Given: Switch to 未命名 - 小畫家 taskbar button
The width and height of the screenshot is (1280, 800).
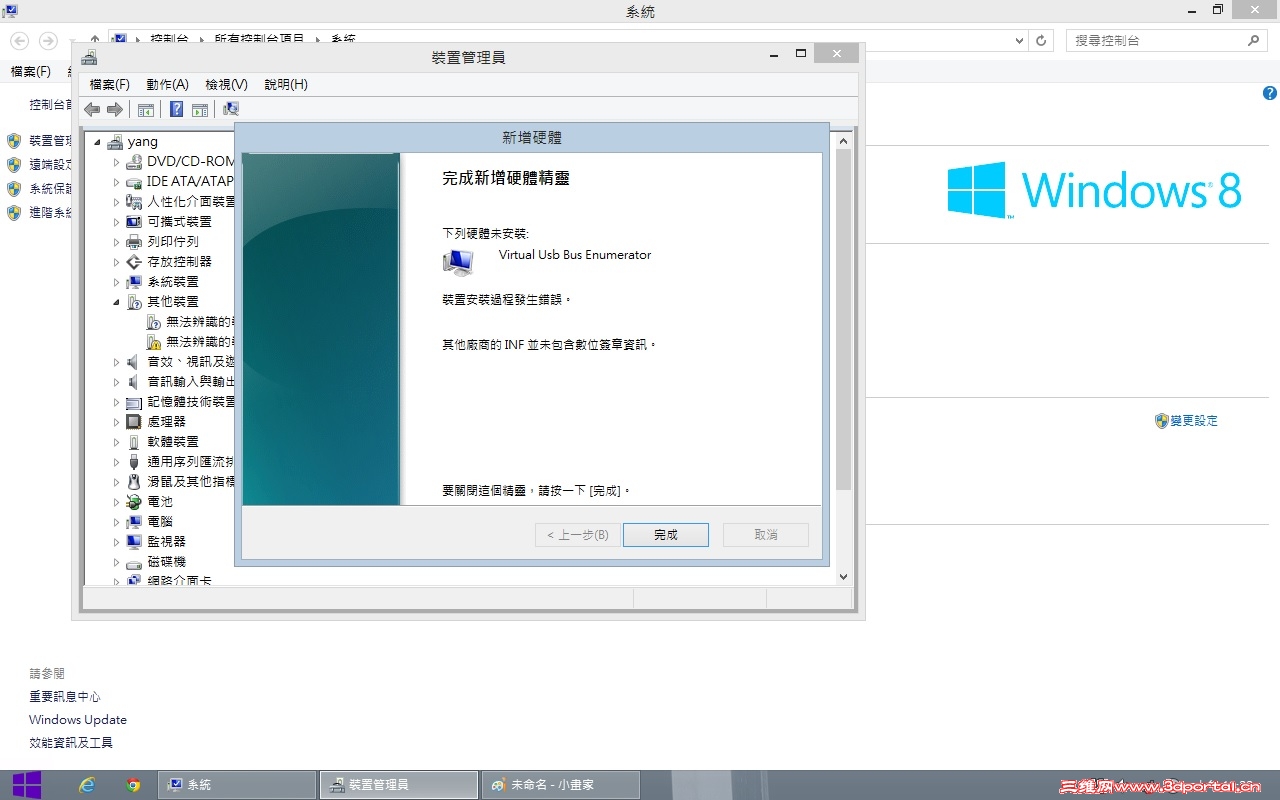Looking at the screenshot, I should [561, 785].
